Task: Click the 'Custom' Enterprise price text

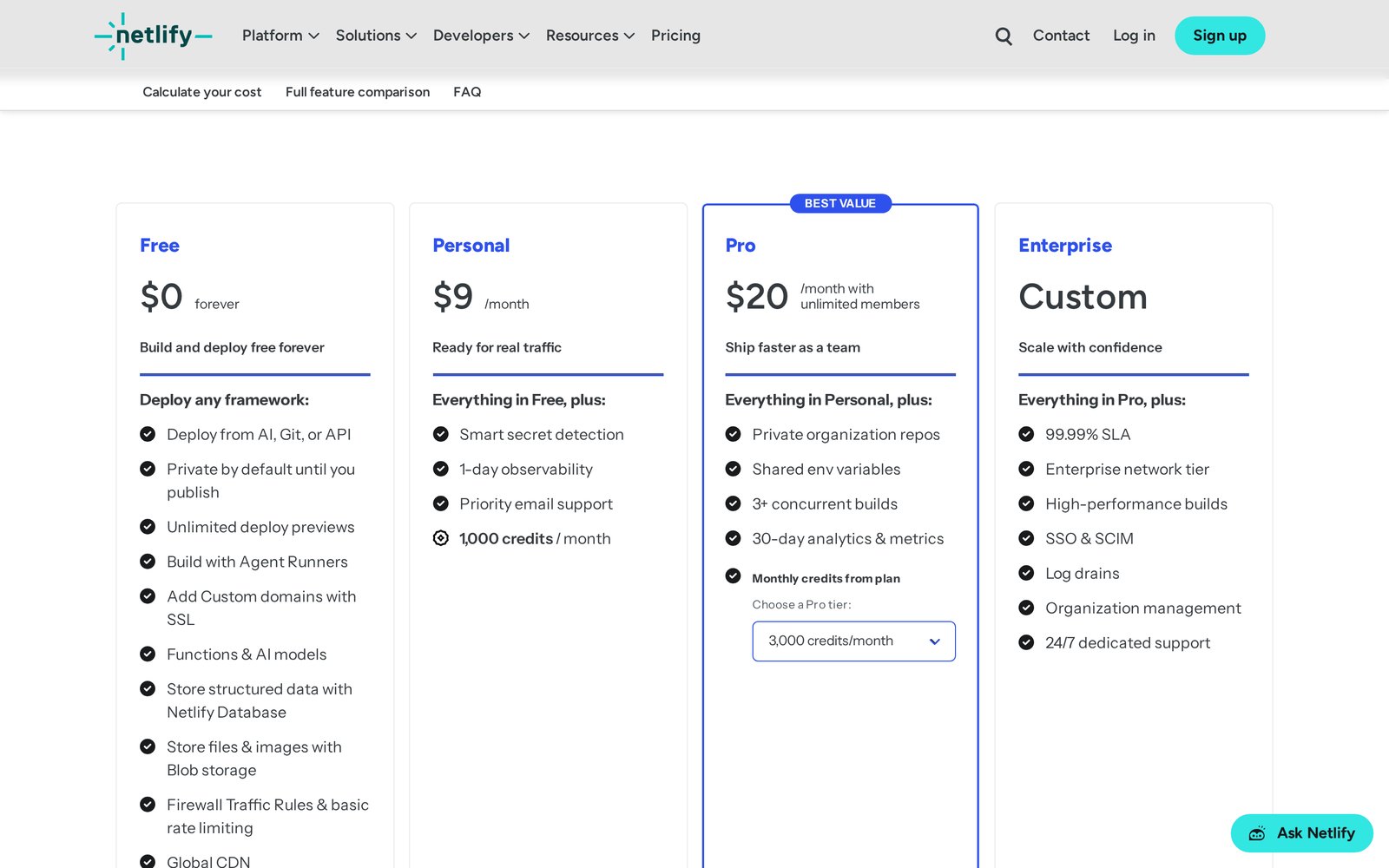Action: pyautogui.click(x=1083, y=297)
